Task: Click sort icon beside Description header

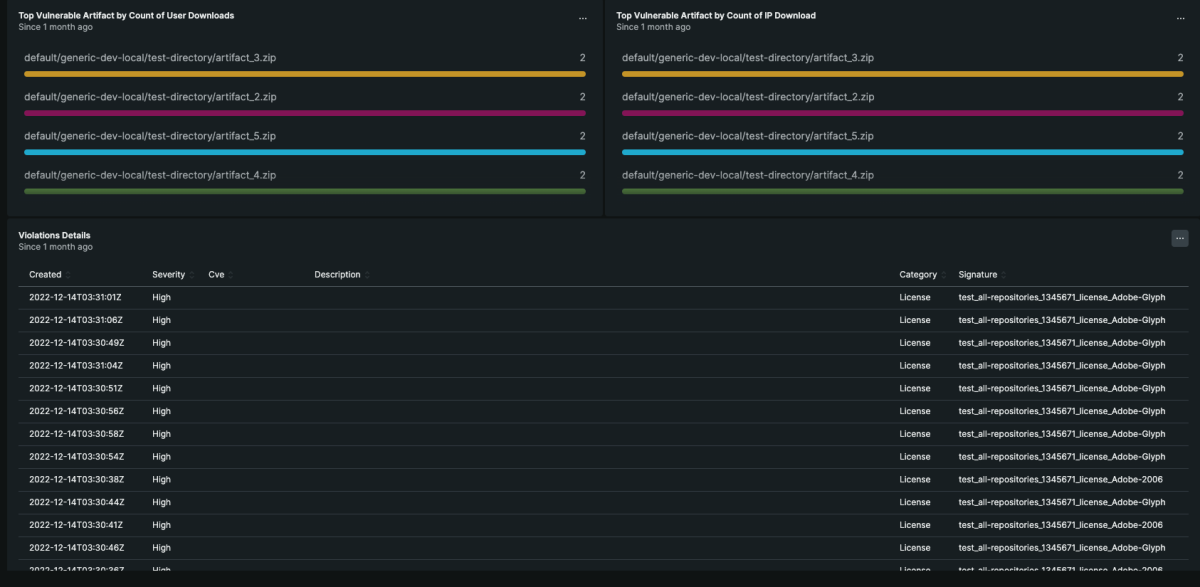Action: point(367,275)
